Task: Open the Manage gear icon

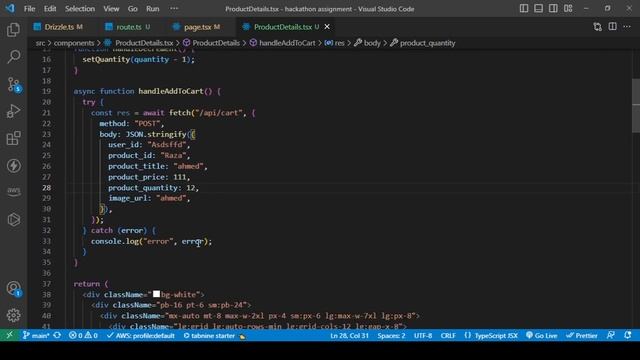Action: pyautogui.click(x=13, y=315)
